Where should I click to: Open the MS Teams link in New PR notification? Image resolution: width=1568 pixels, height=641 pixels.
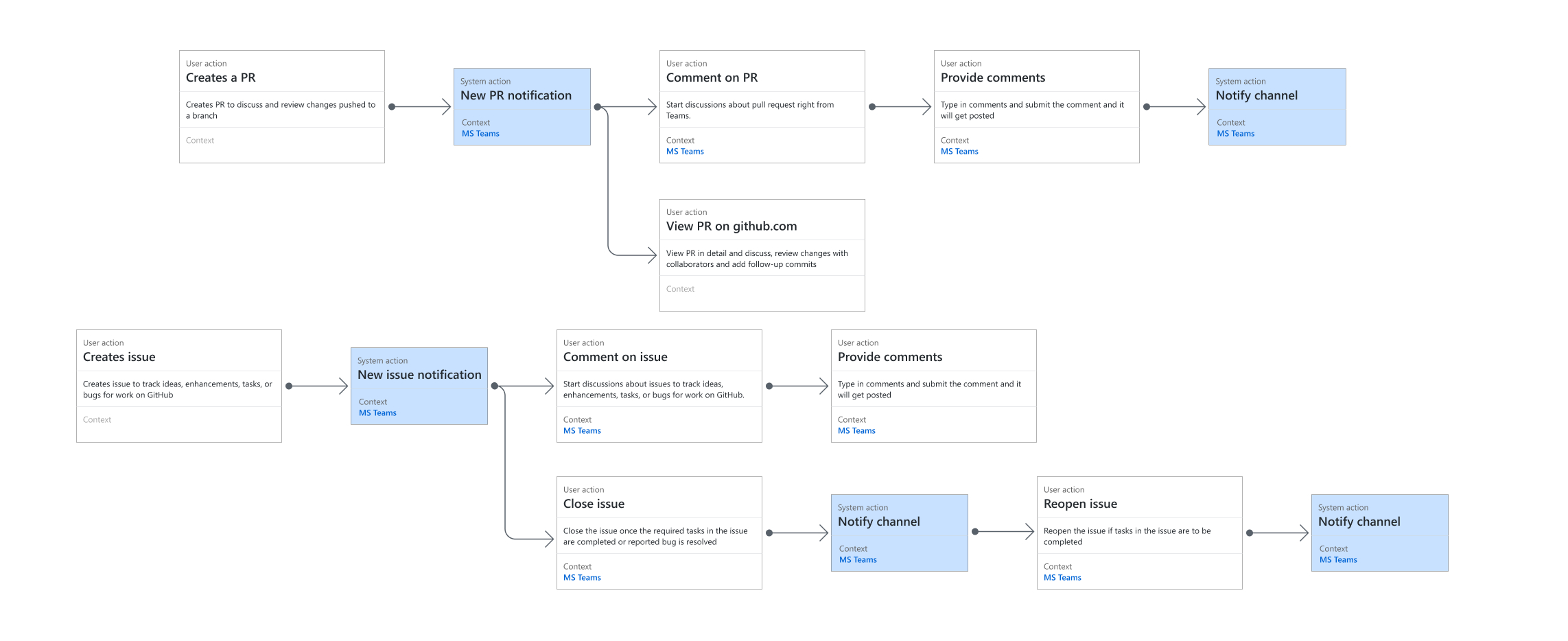[x=480, y=134]
